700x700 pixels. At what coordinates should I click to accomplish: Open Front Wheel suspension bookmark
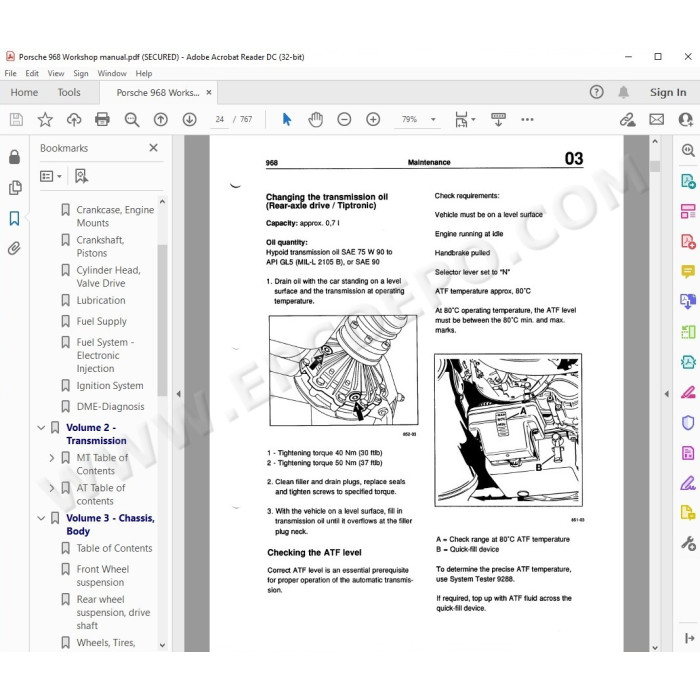pyautogui.click(x=103, y=576)
